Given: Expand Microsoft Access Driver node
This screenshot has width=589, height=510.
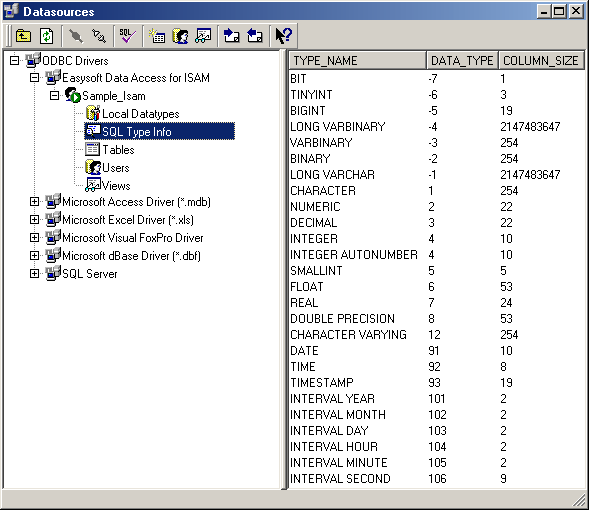Looking at the screenshot, I should 34,202.
